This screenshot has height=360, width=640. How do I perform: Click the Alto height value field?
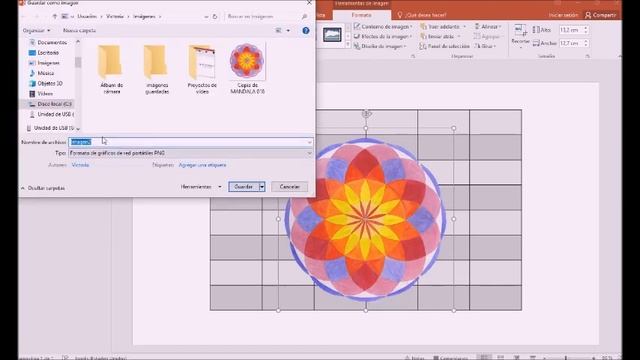[571, 30]
